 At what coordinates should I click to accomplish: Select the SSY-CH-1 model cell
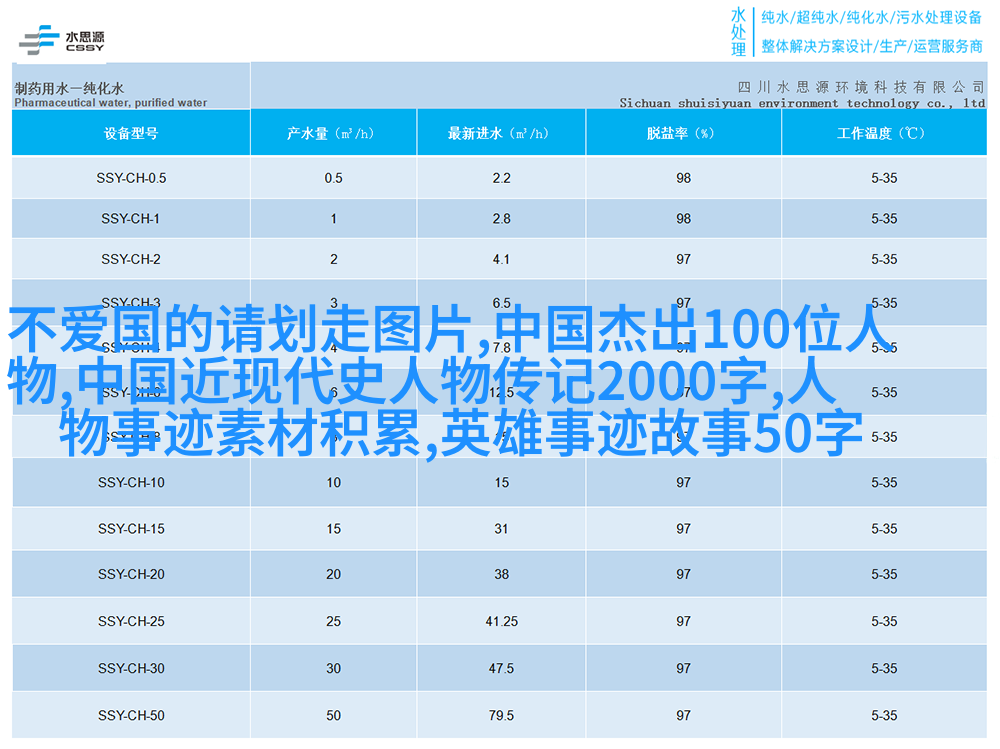coord(130,219)
